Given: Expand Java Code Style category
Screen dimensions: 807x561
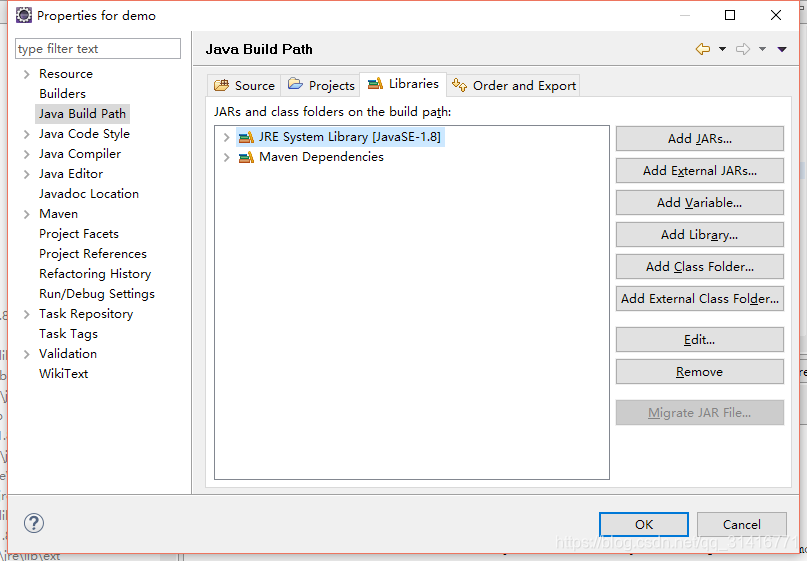Looking at the screenshot, I should coord(27,134).
